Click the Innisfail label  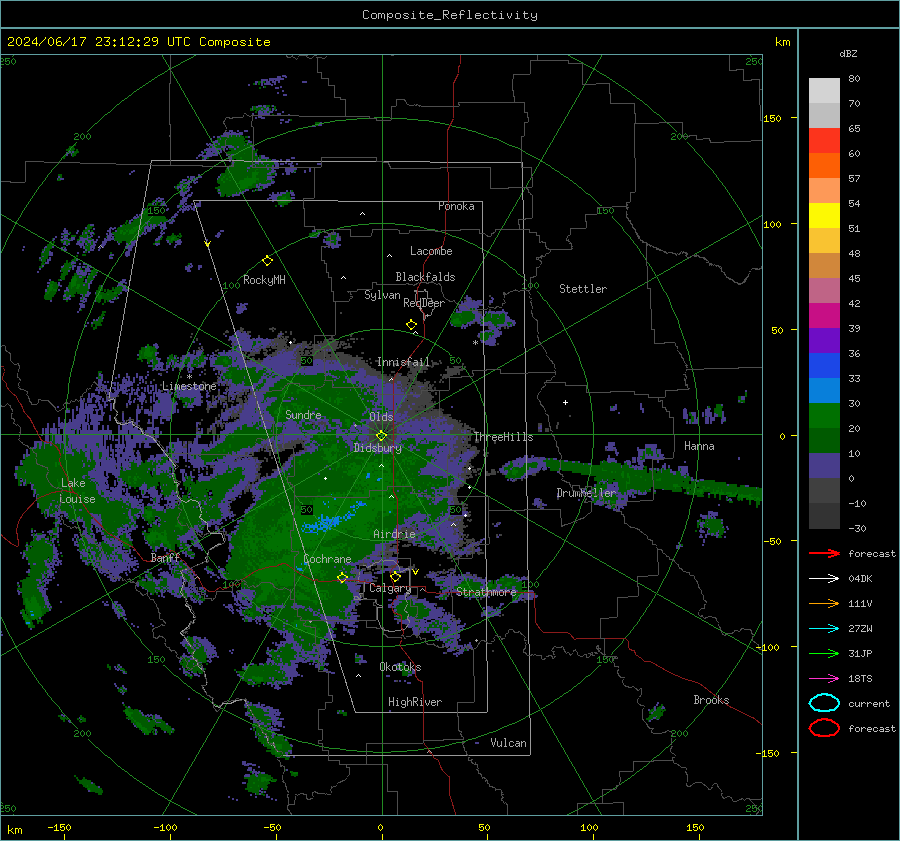403,362
